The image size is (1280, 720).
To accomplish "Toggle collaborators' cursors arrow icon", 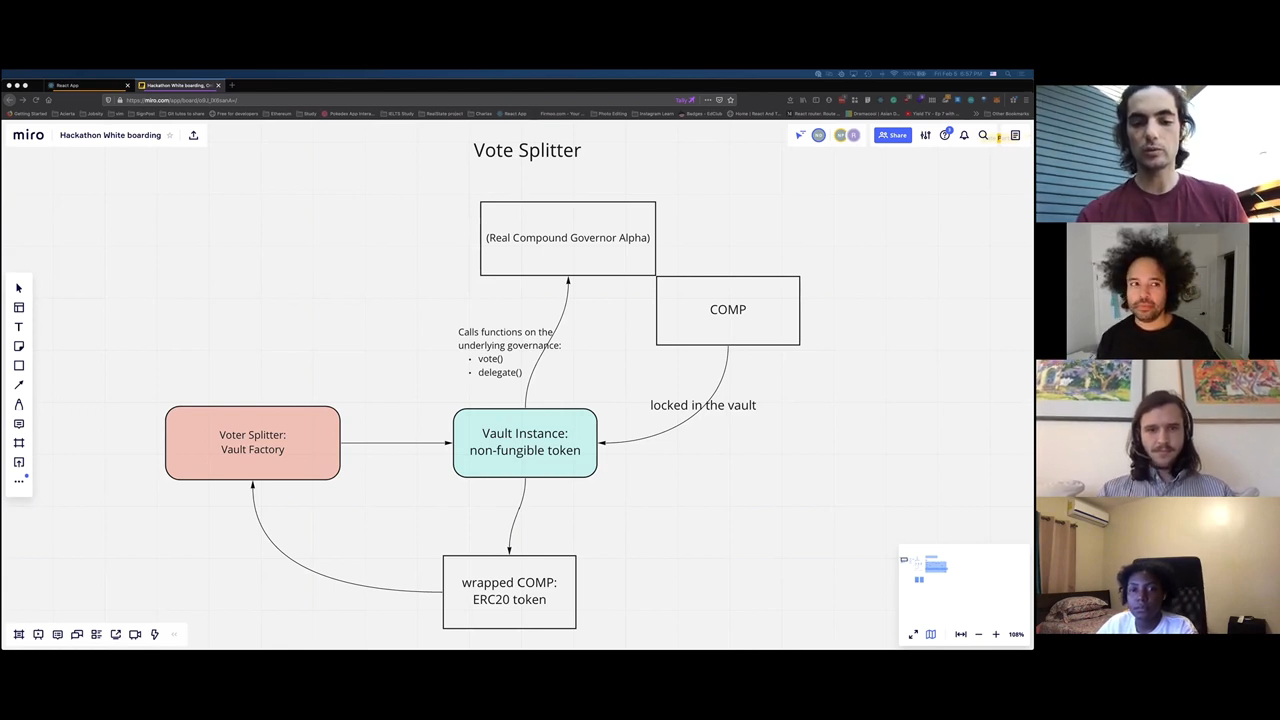I will coord(800,135).
